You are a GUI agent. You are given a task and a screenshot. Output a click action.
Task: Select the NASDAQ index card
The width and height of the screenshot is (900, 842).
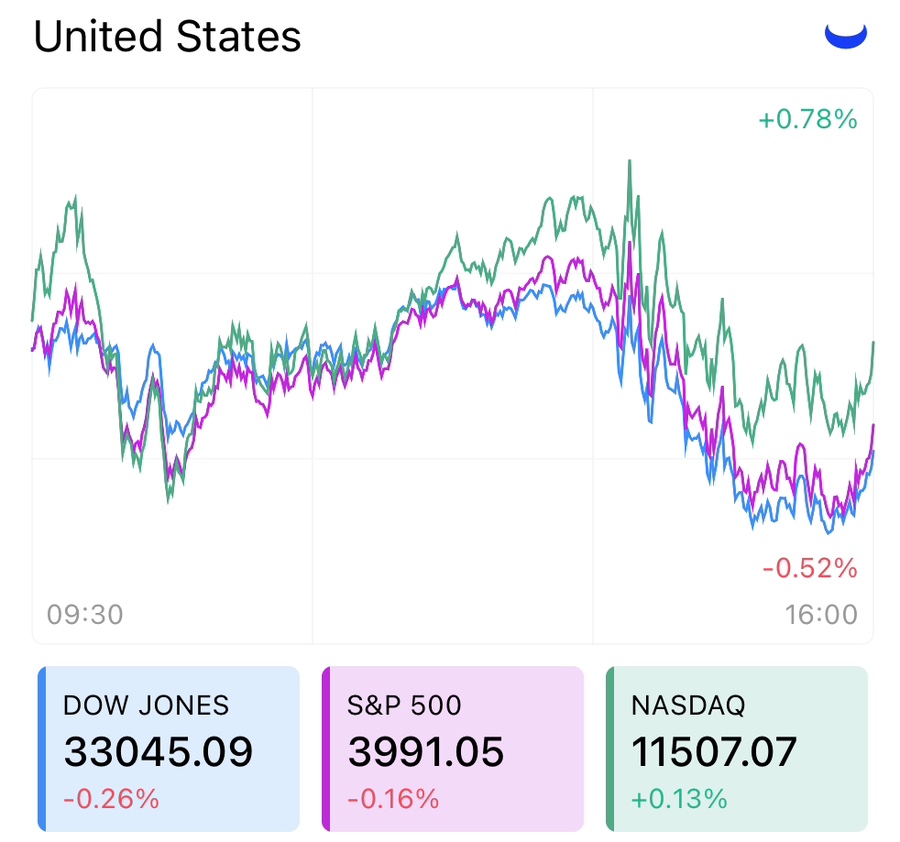pos(738,748)
